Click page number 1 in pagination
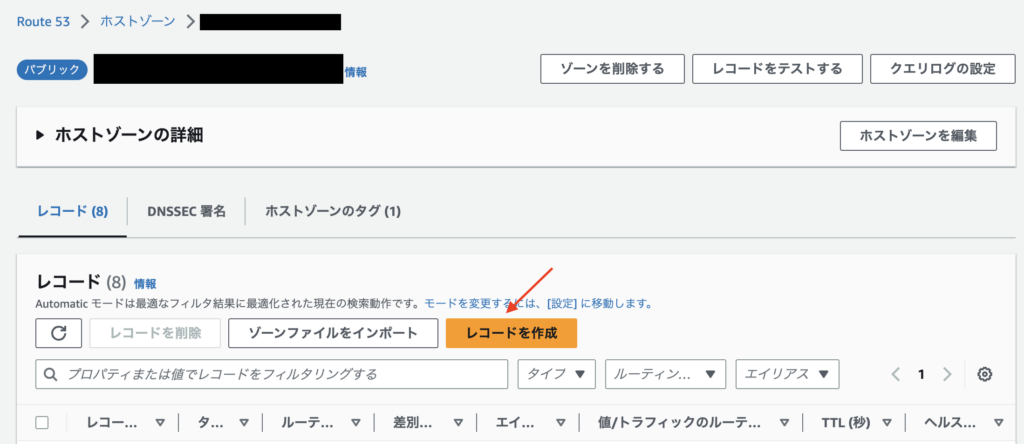 point(921,374)
